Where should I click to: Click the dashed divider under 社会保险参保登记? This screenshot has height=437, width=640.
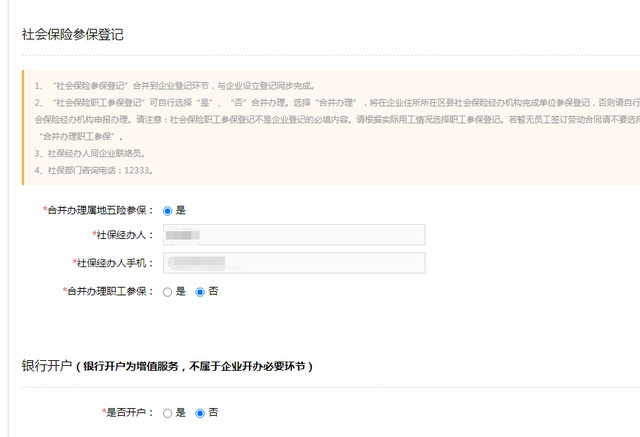tap(330, 55)
